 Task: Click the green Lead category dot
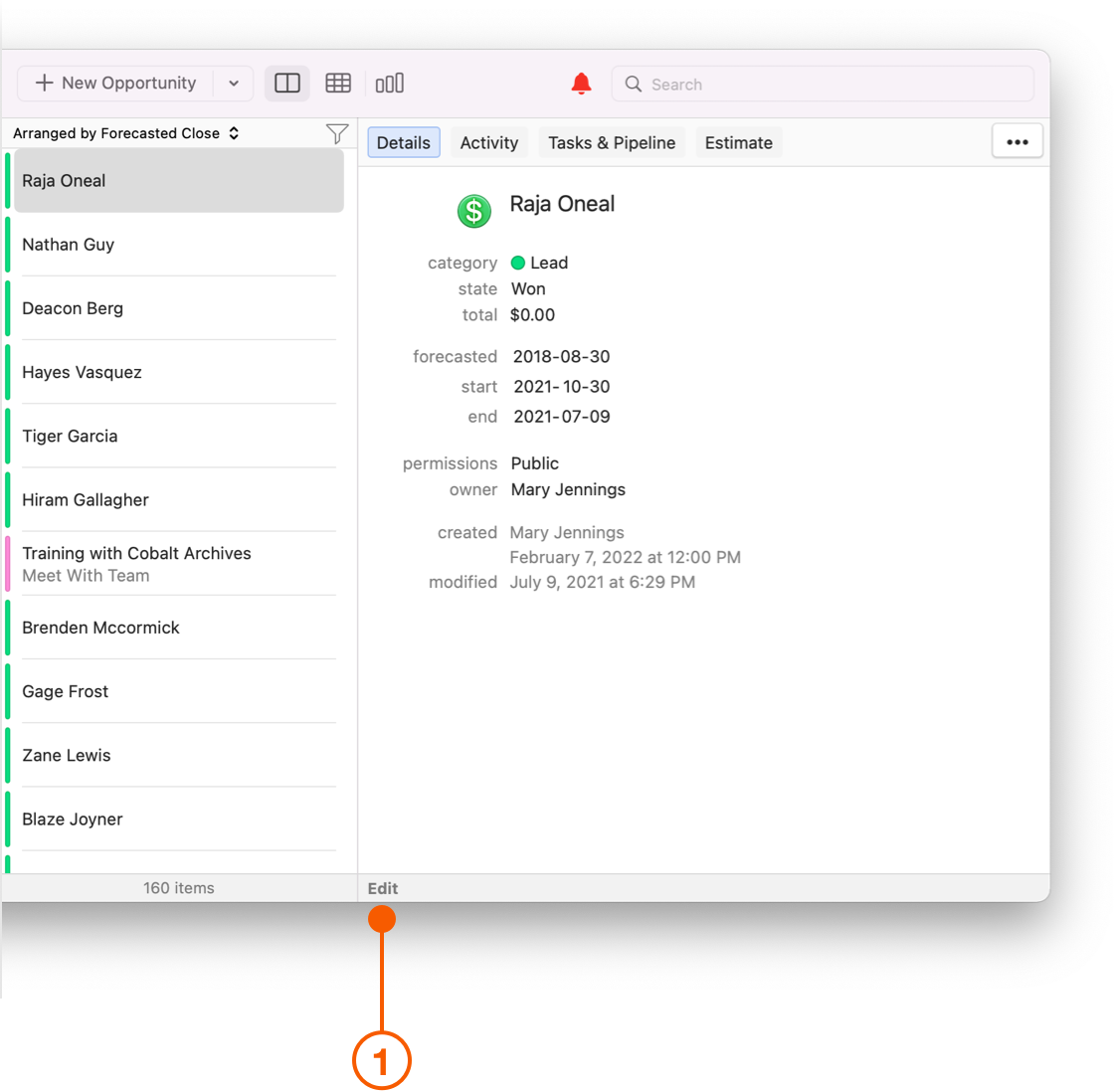coord(518,263)
